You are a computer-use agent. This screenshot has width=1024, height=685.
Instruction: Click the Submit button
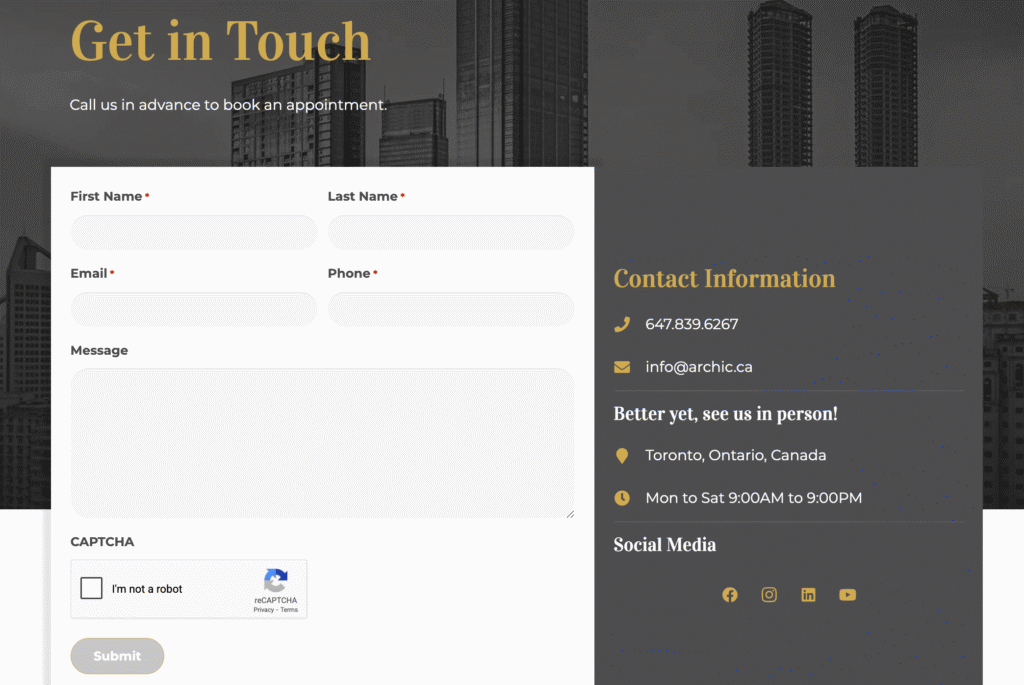click(117, 656)
